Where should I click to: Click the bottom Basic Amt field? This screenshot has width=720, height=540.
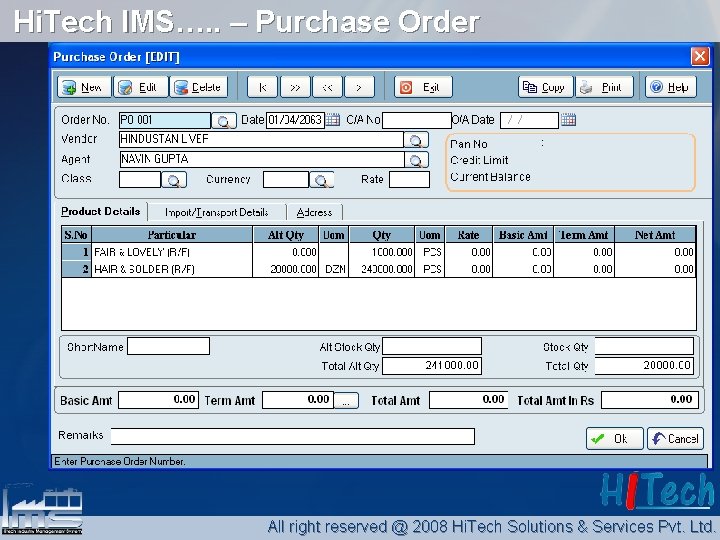coord(158,399)
